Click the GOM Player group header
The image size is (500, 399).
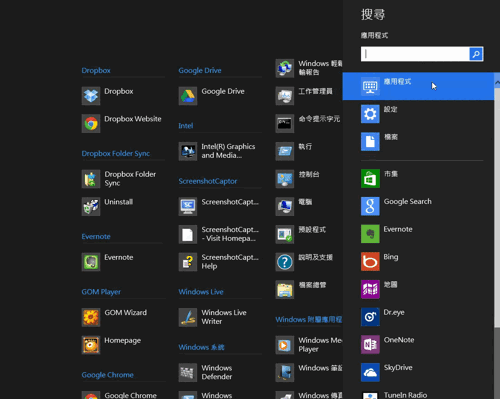[101, 292]
